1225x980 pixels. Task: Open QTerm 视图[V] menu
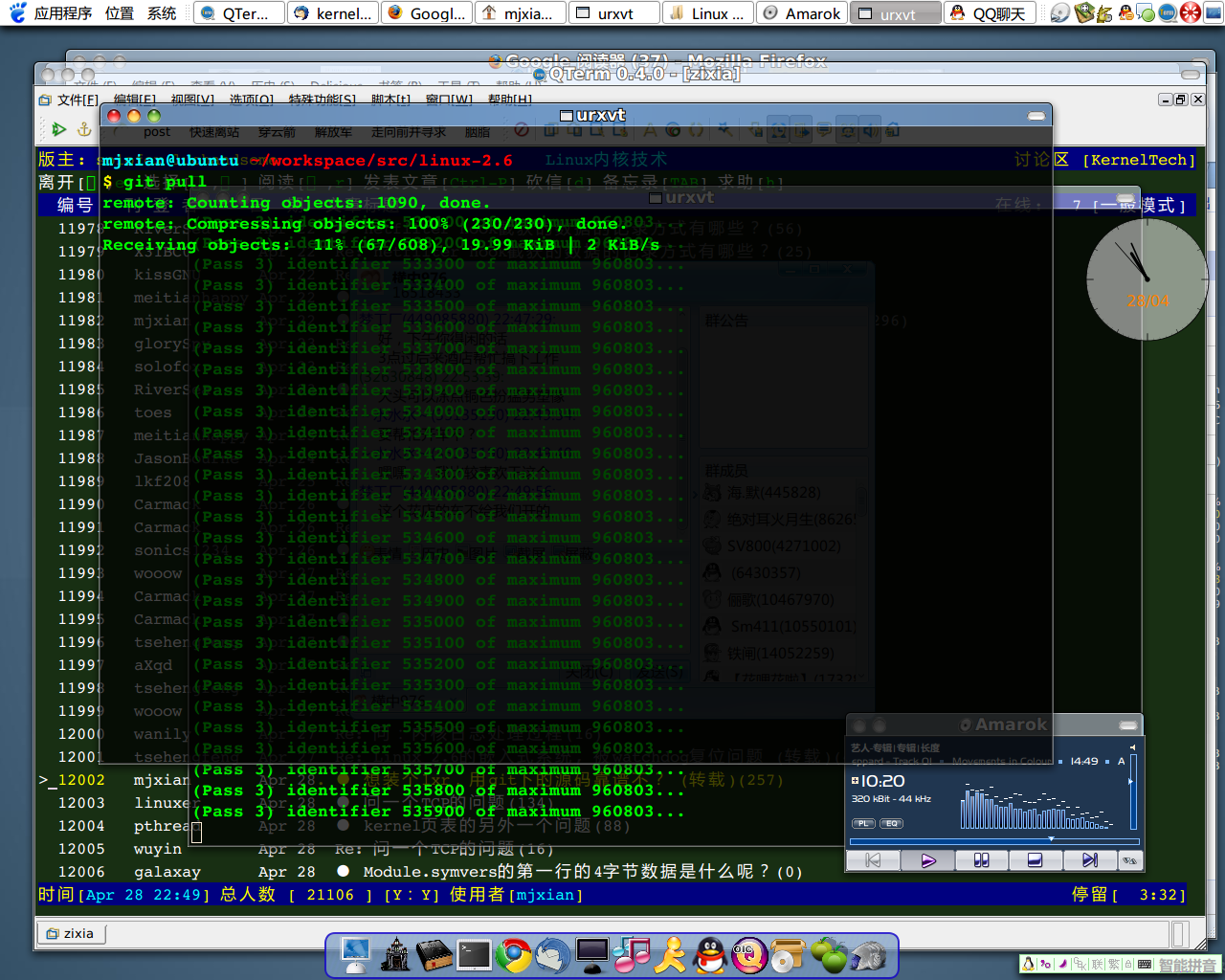click(x=192, y=100)
